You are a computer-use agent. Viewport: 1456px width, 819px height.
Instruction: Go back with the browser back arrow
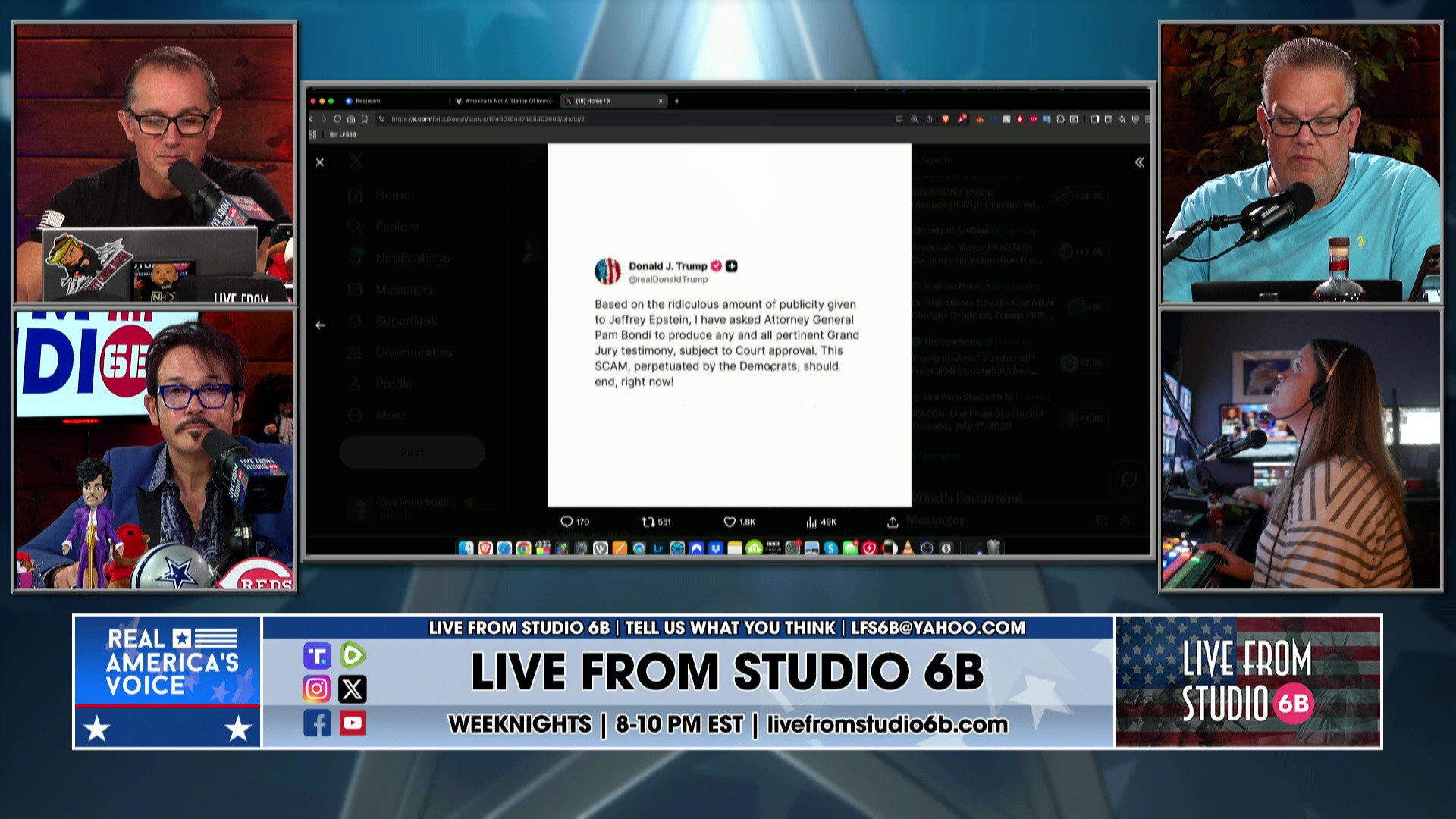[311, 119]
